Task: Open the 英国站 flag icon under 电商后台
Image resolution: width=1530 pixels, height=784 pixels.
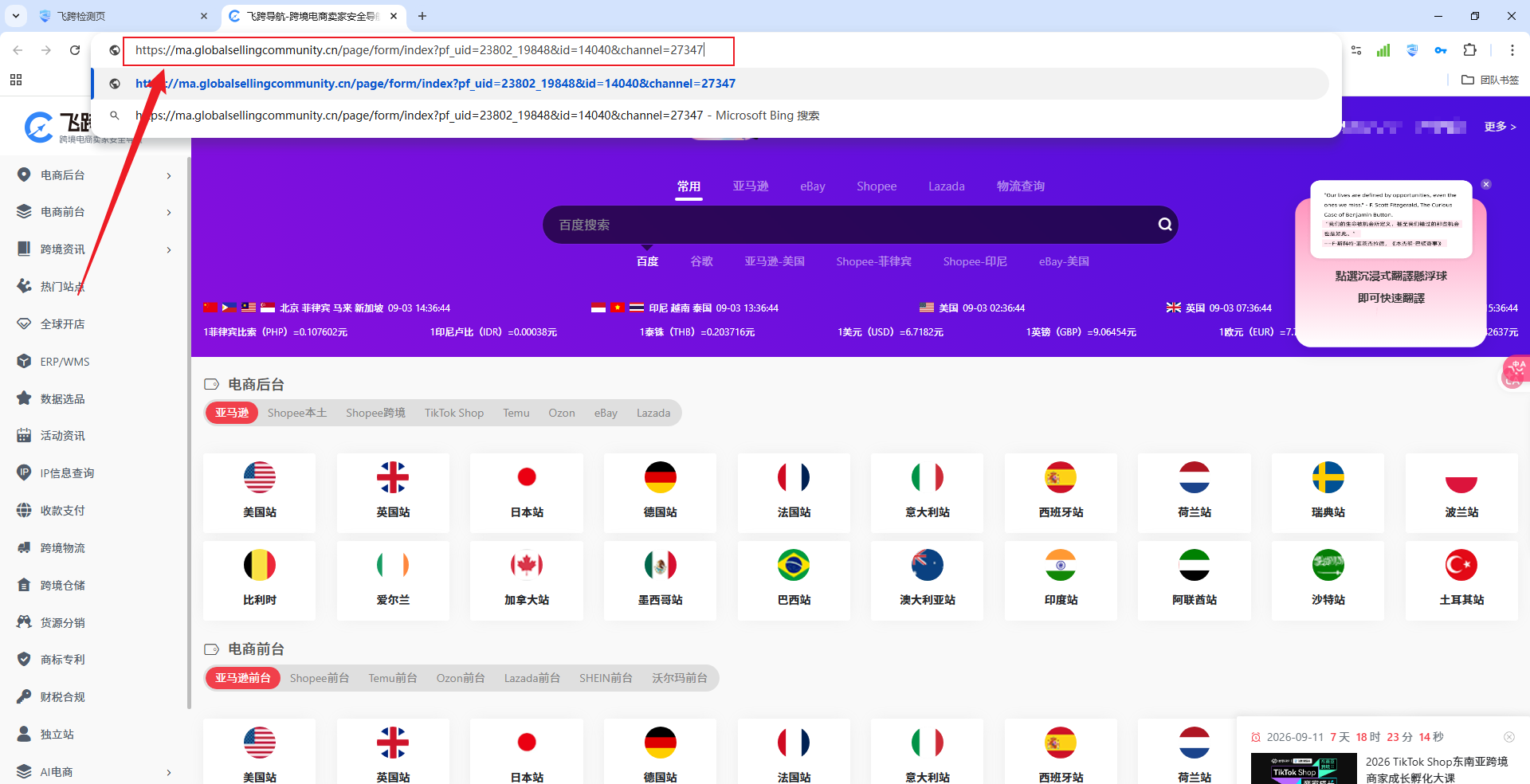Action: [393, 477]
